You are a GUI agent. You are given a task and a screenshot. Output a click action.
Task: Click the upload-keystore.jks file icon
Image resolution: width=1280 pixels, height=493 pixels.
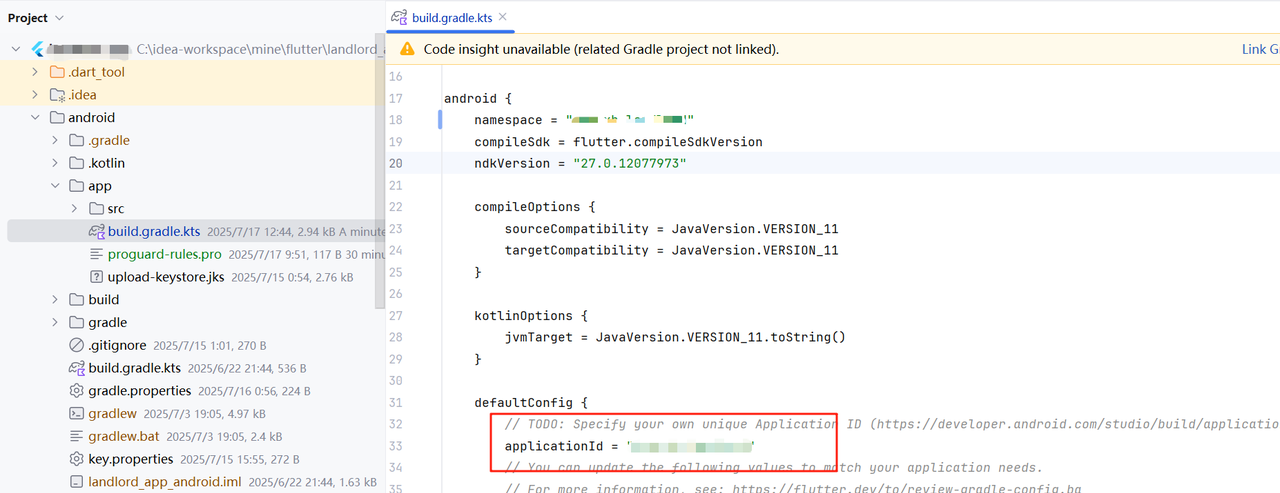(97, 277)
